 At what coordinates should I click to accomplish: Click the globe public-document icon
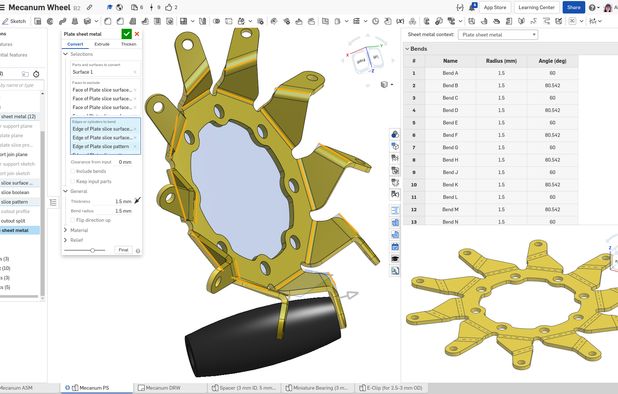(x=119, y=7)
